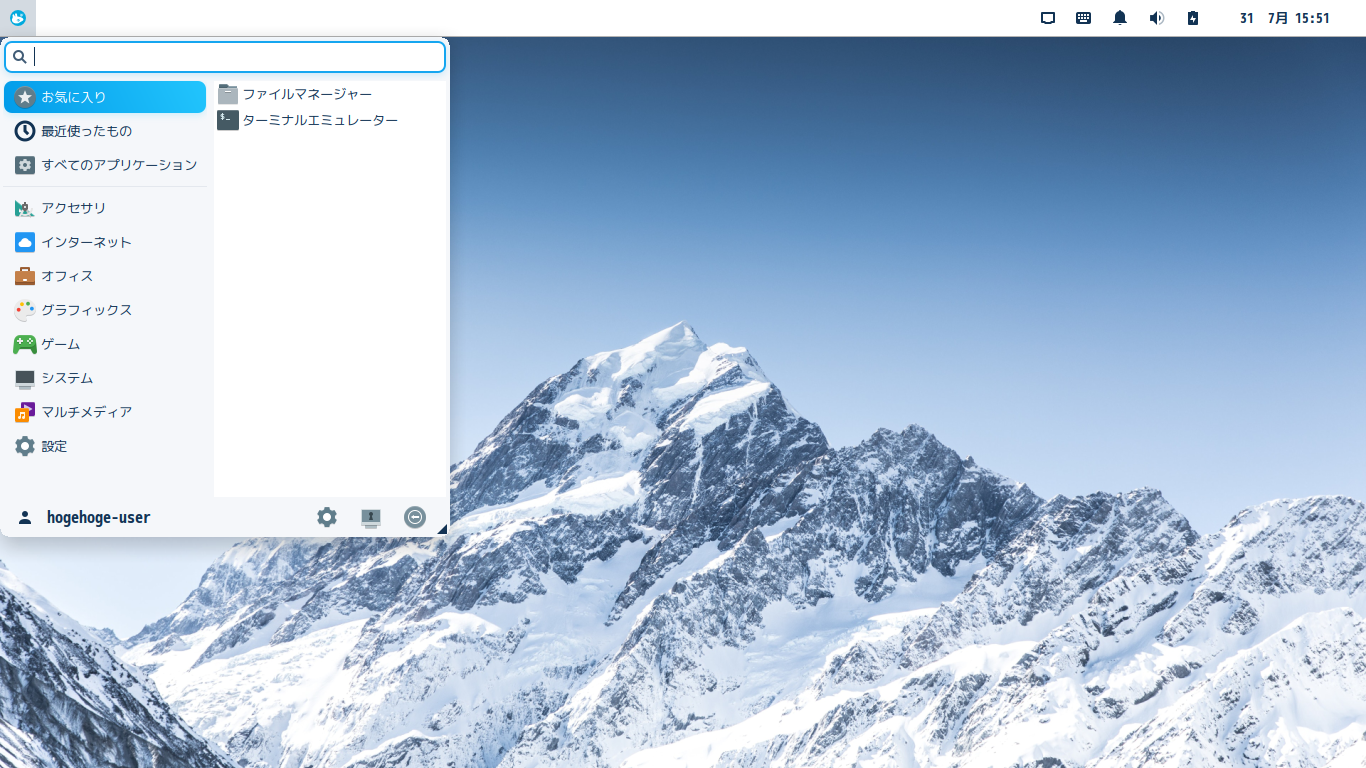This screenshot has width=1366, height=768.
Task: Launch ターミナルエミュレーター from favorites
Action: [x=330, y=120]
